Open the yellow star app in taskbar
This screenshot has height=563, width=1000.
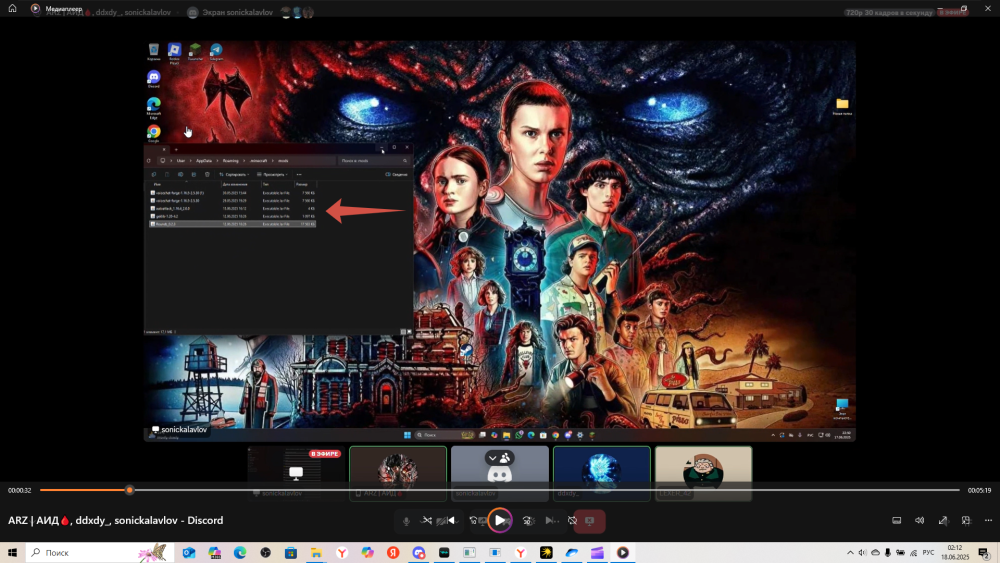546,553
